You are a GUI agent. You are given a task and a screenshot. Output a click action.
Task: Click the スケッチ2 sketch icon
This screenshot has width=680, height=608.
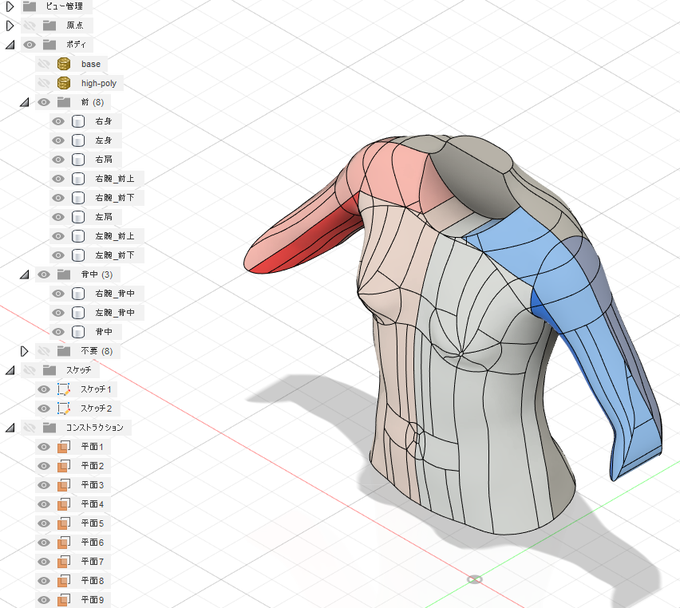(x=64, y=409)
